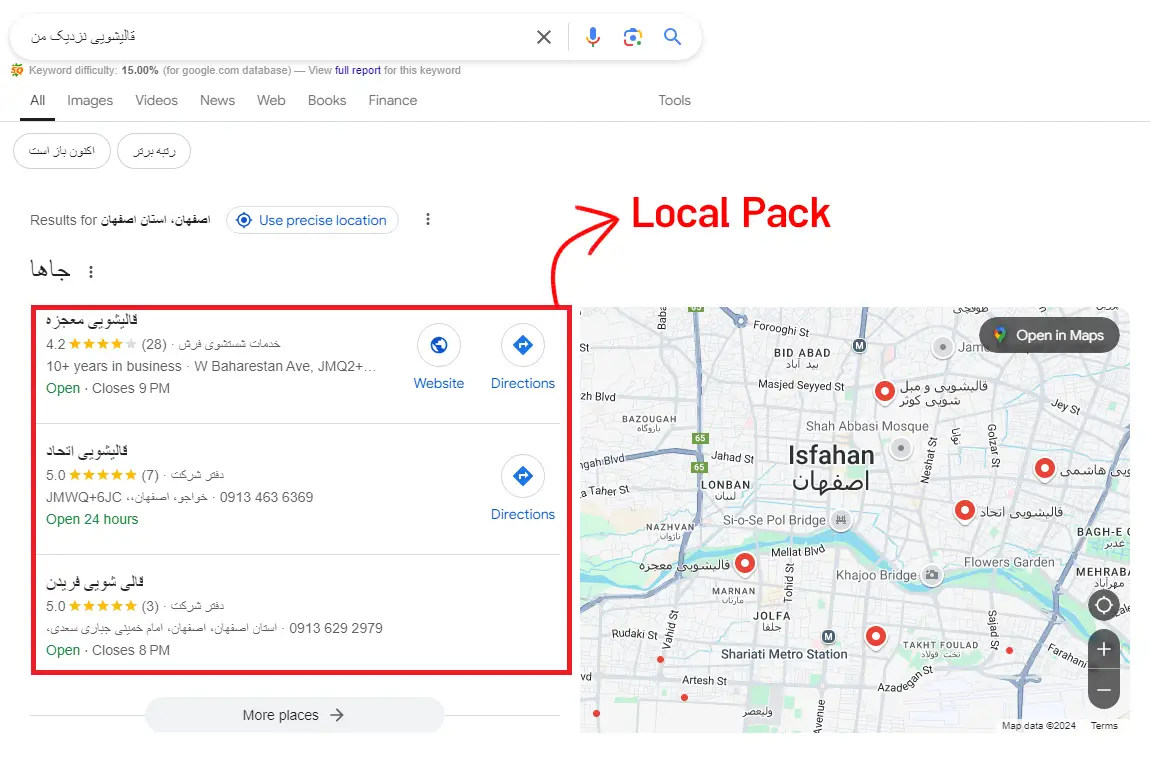Click Khajoo Bridge camera marker
The height and width of the screenshot is (757, 1150).
click(931, 574)
